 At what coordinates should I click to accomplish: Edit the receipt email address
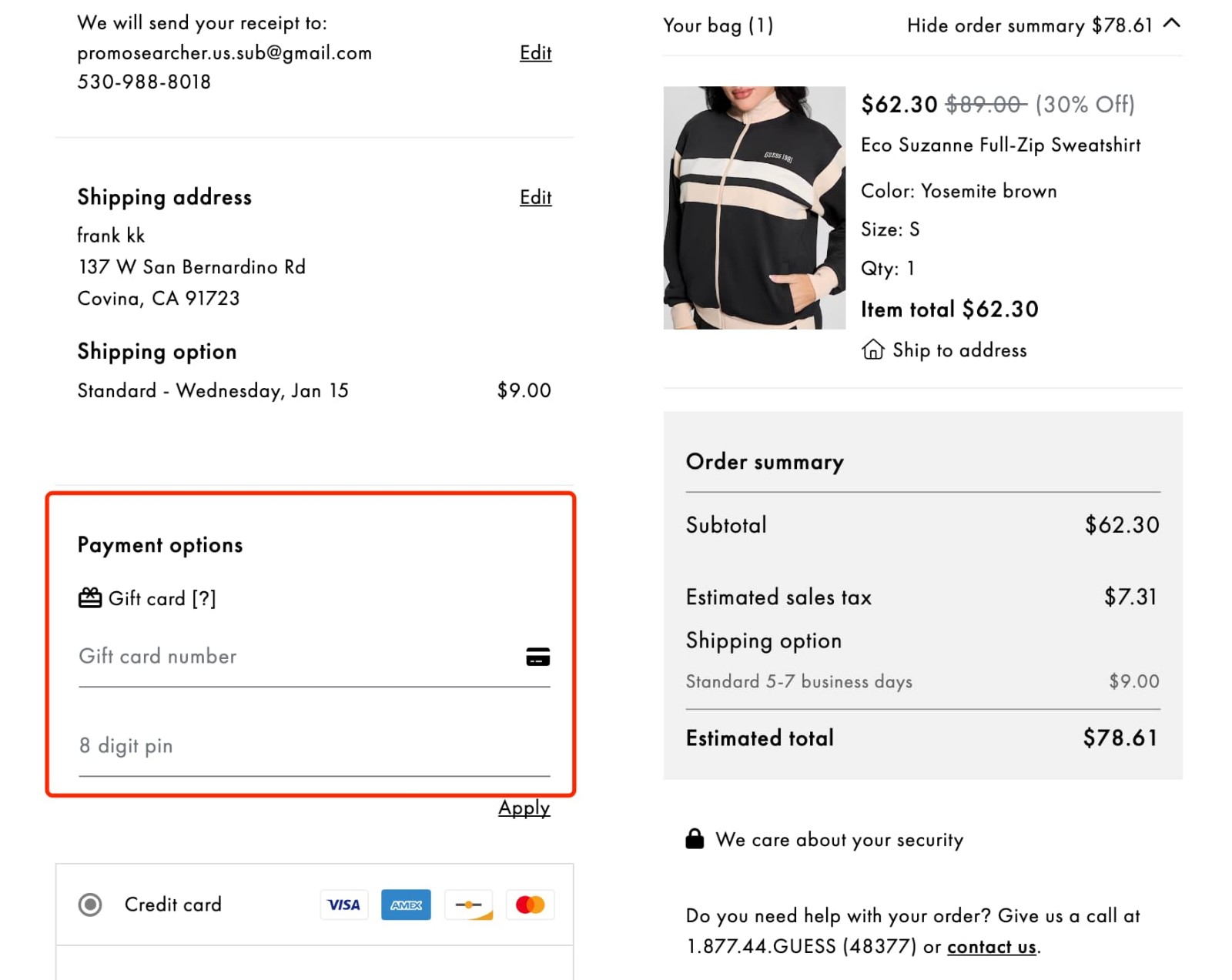[x=535, y=52]
